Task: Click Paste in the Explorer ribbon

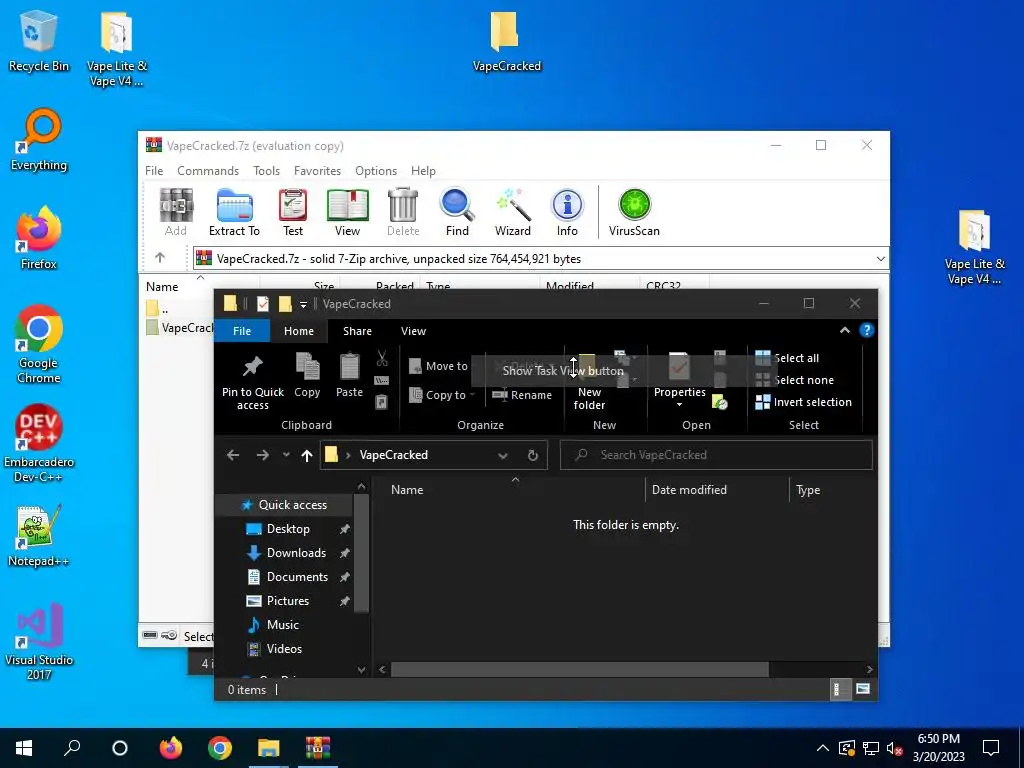Action: pyautogui.click(x=349, y=376)
